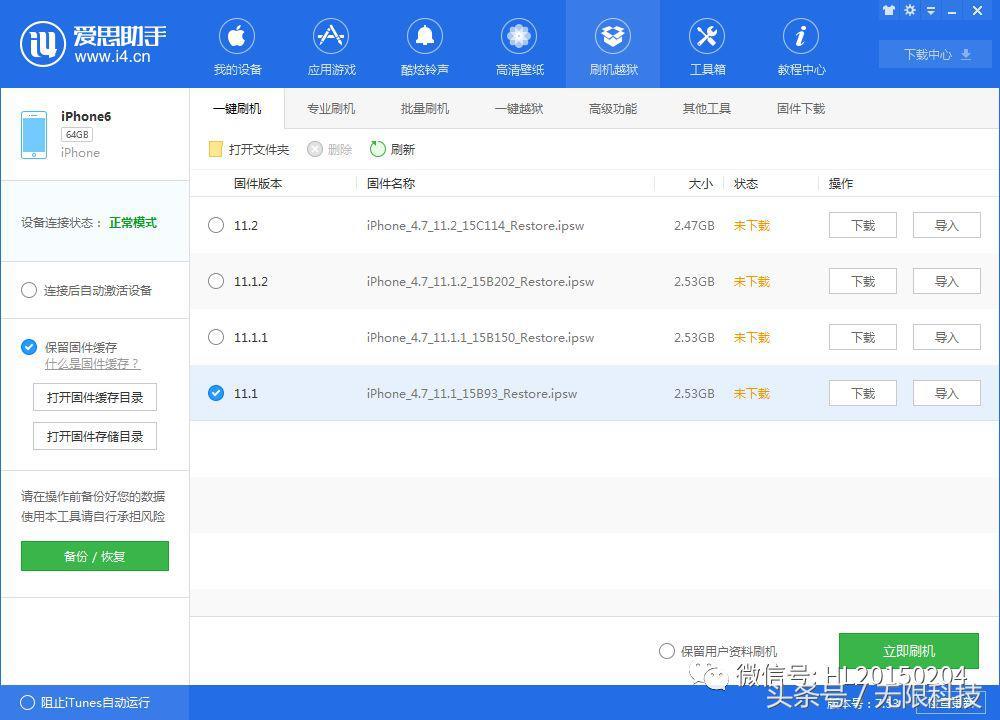Open the 酷炫铃声 ringtones bell icon
The width and height of the screenshot is (1000, 720).
coord(424,39)
